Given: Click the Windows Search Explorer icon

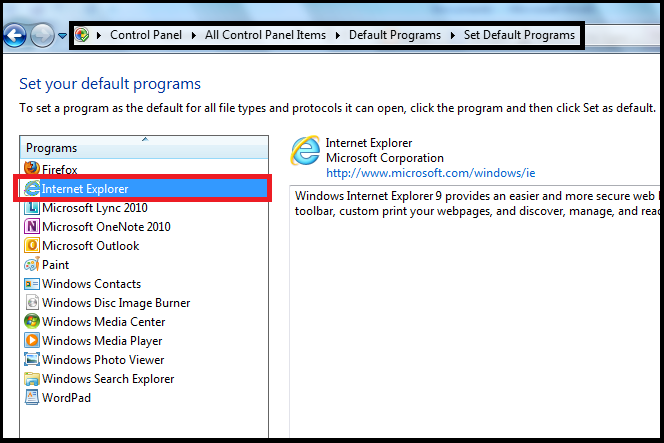Looking at the screenshot, I should 32,379.
